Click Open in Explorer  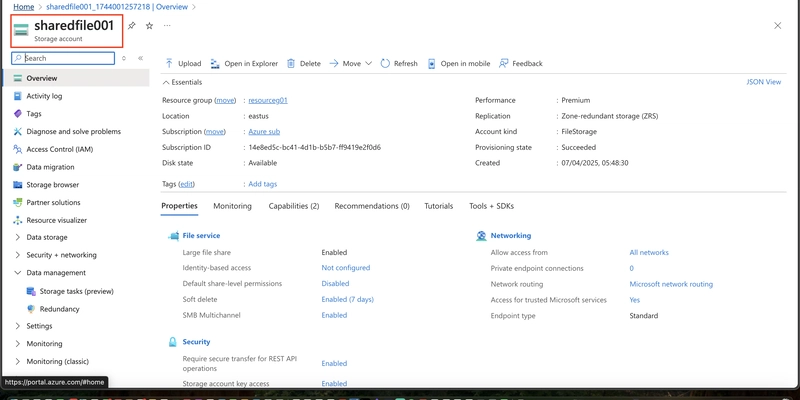pos(244,64)
